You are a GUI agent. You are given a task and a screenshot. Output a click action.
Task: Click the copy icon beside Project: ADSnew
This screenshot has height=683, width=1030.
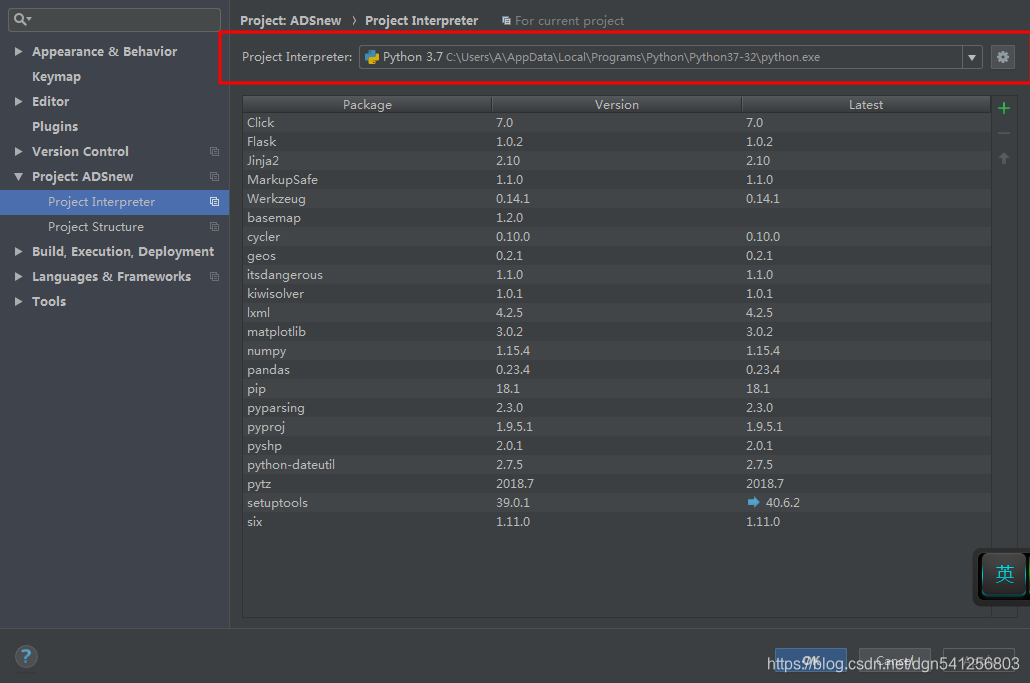point(214,177)
